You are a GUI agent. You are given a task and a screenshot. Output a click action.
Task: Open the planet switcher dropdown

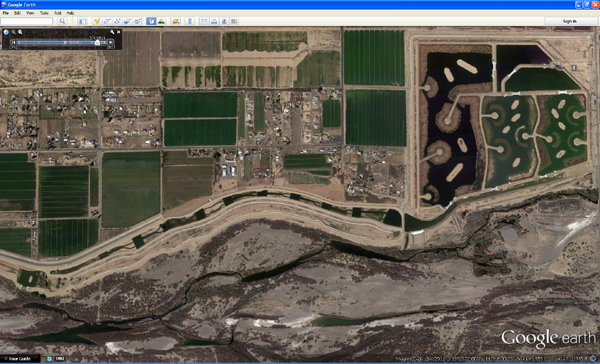176,21
